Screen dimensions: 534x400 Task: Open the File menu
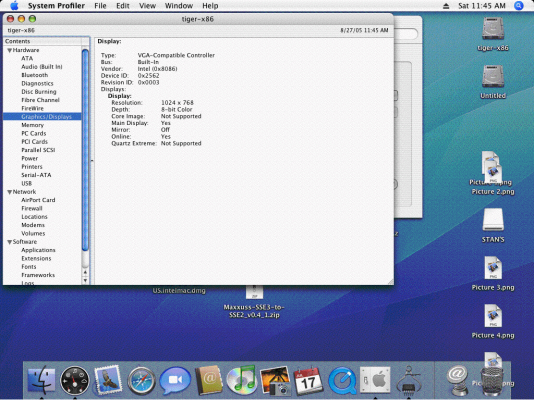point(100,5)
